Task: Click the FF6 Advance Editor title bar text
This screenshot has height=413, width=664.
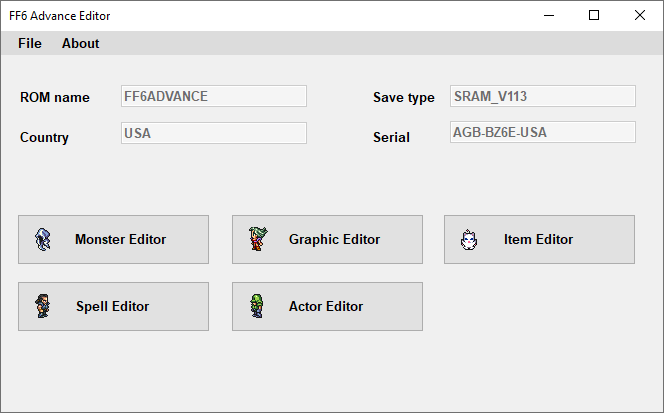Action: [59, 16]
